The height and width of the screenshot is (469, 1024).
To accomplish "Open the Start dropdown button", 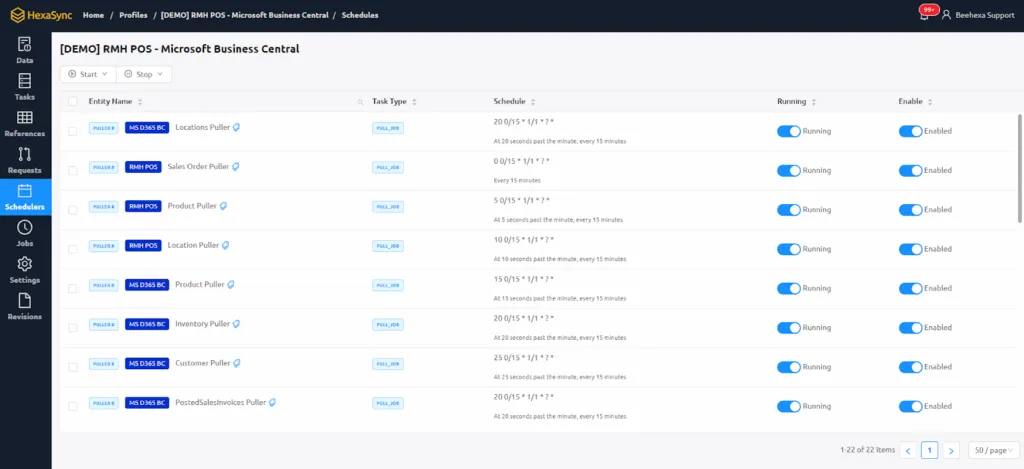I will pyautogui.click(x=88, y=74).
